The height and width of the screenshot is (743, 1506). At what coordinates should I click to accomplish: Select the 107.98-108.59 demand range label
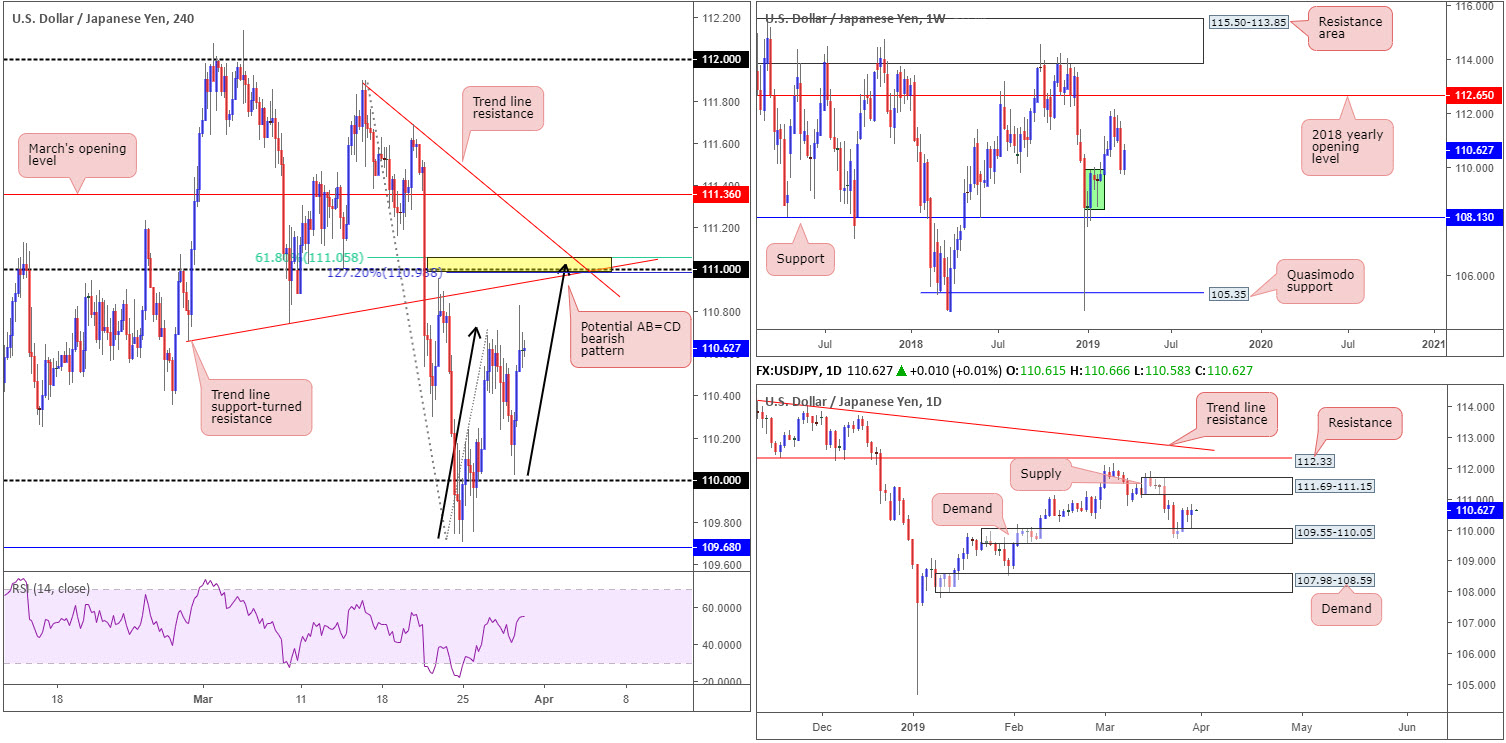[1333, 580]
